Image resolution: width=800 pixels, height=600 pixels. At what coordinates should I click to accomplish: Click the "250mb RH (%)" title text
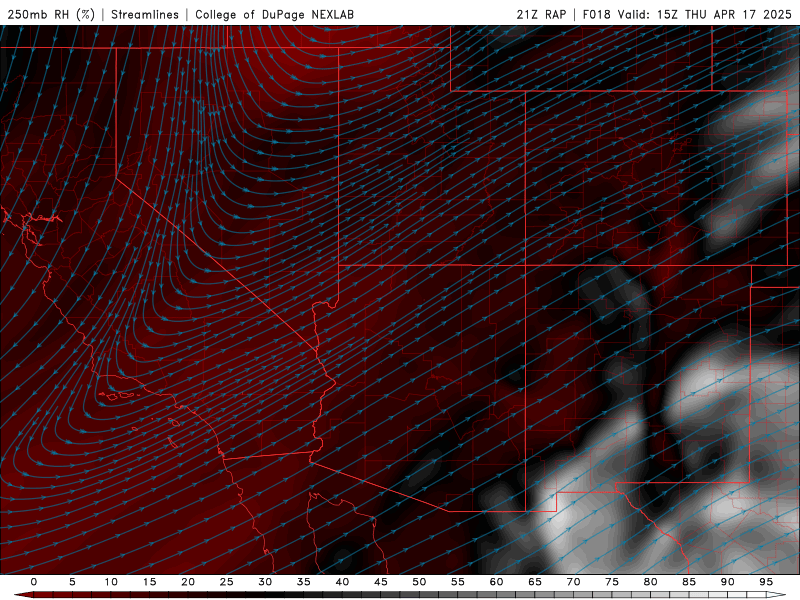(51, 14)
